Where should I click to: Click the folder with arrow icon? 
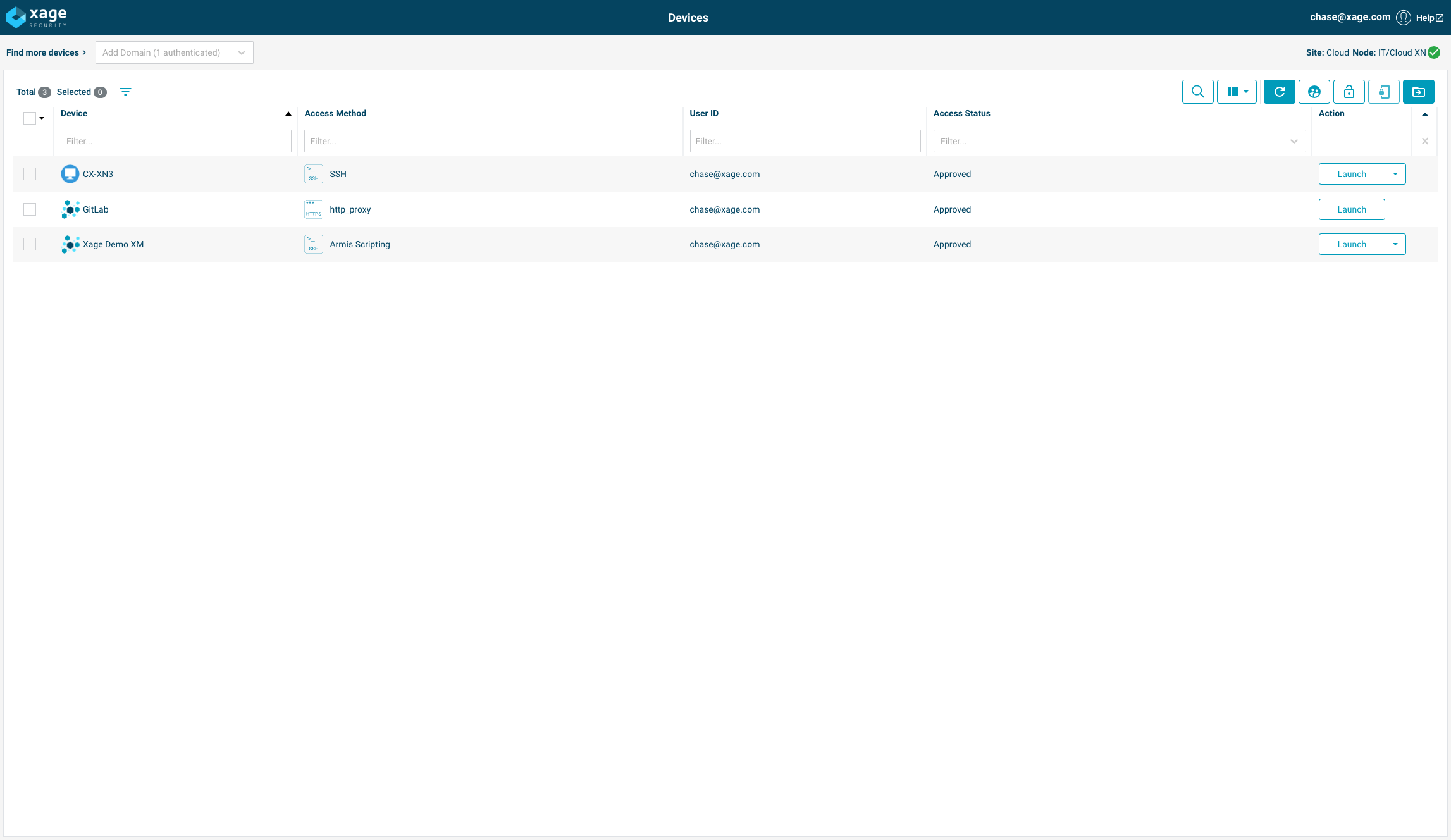click(1418, 92)
